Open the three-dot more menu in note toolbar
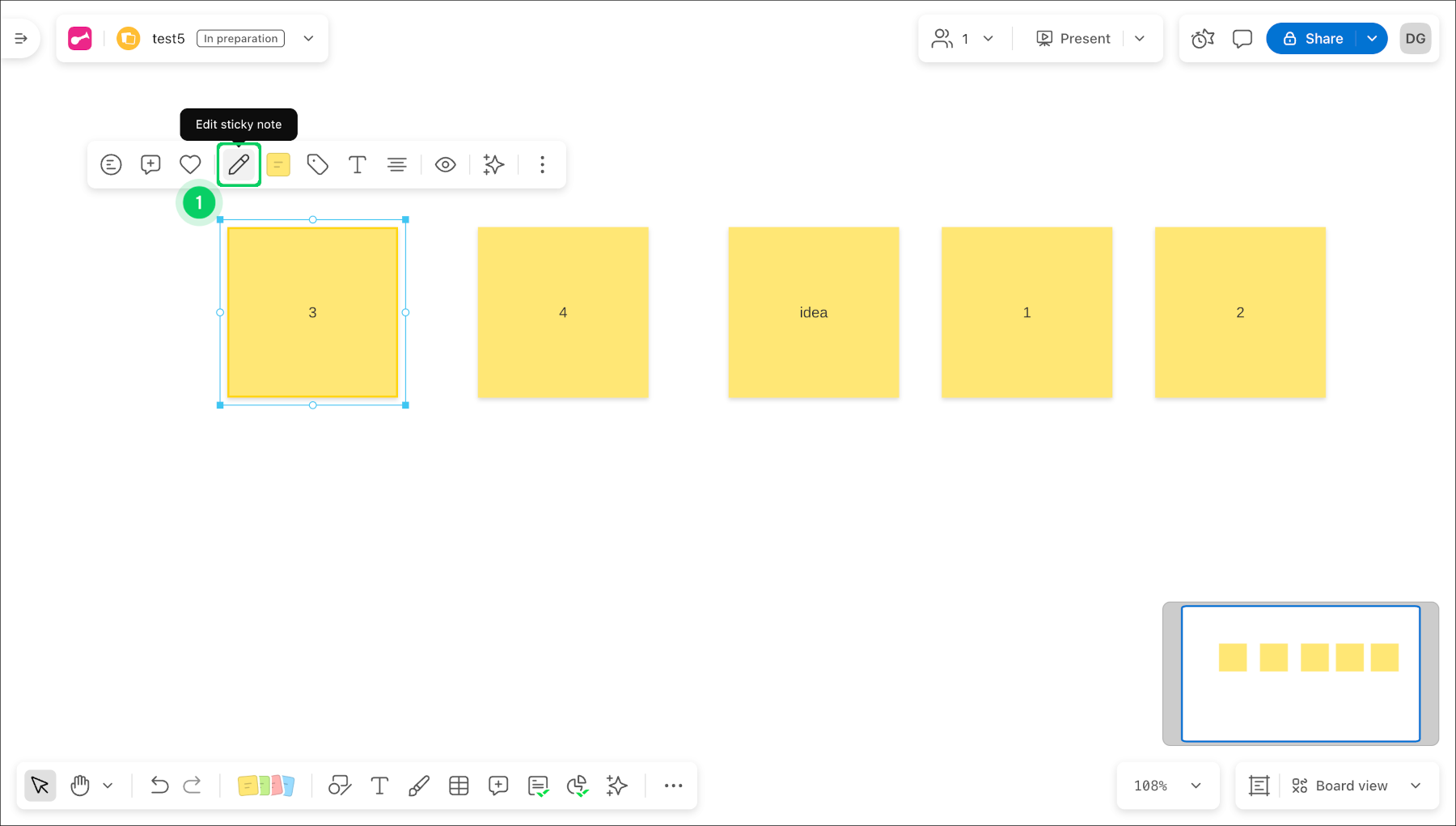1456x826 pixels. pos(542,165)
